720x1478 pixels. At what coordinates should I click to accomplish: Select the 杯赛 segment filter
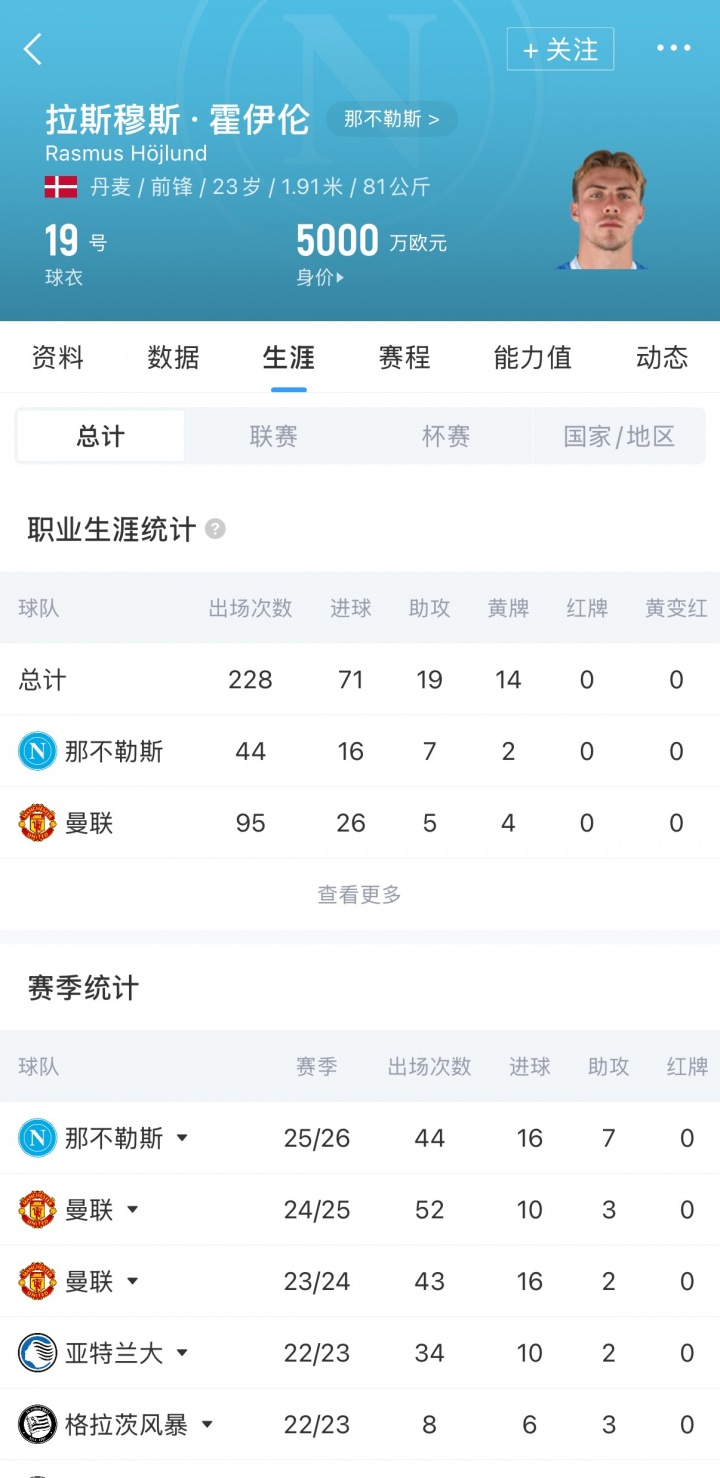pos(446,436)
